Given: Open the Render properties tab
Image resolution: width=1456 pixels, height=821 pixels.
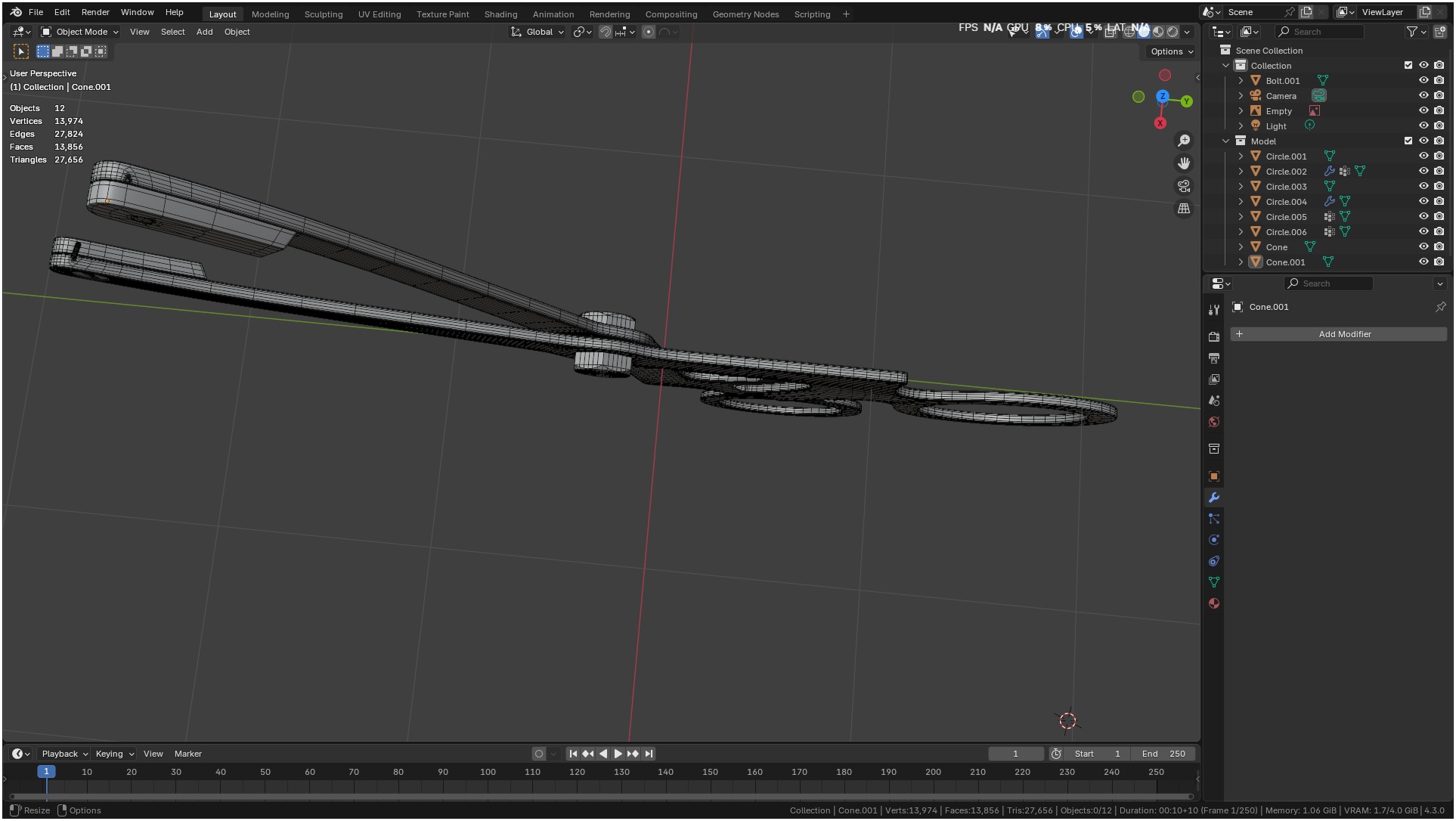Looking at the screenshot, I should [1214, 337].
